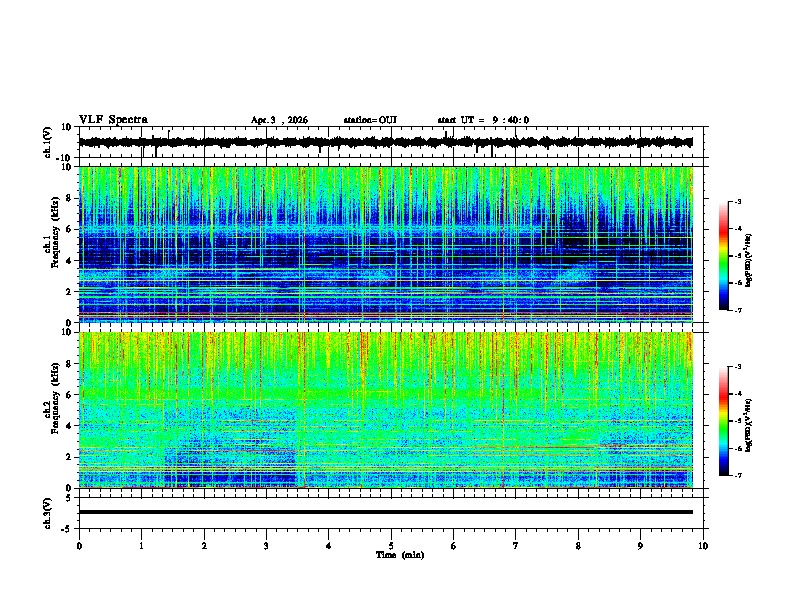The height and width of the screenshot is (612, 792).
Task: Click the "5" tick on ch.3(V) axis
Action: click(x=69, y=497)
